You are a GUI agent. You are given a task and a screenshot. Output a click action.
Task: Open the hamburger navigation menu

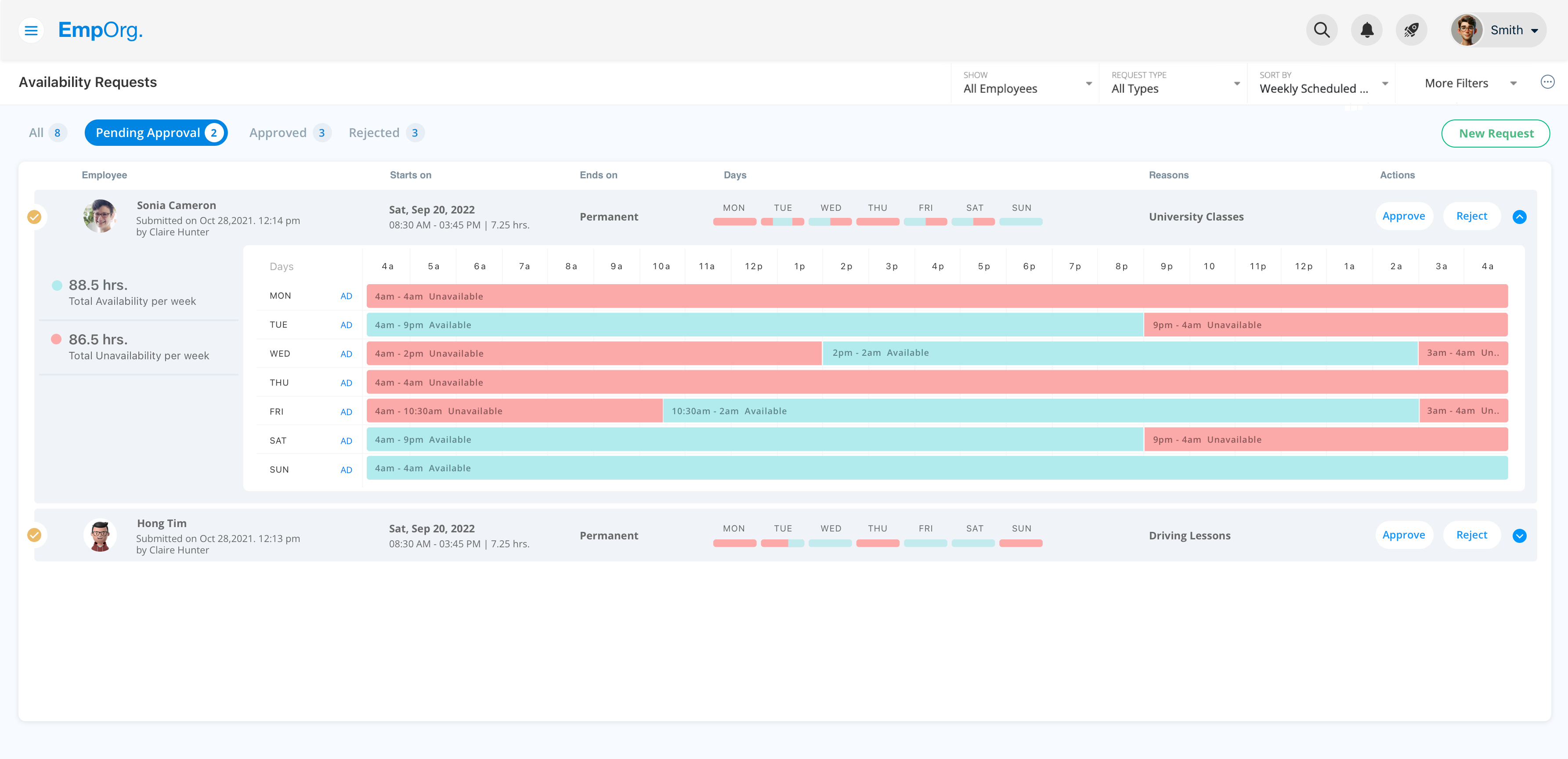[31, 30]
